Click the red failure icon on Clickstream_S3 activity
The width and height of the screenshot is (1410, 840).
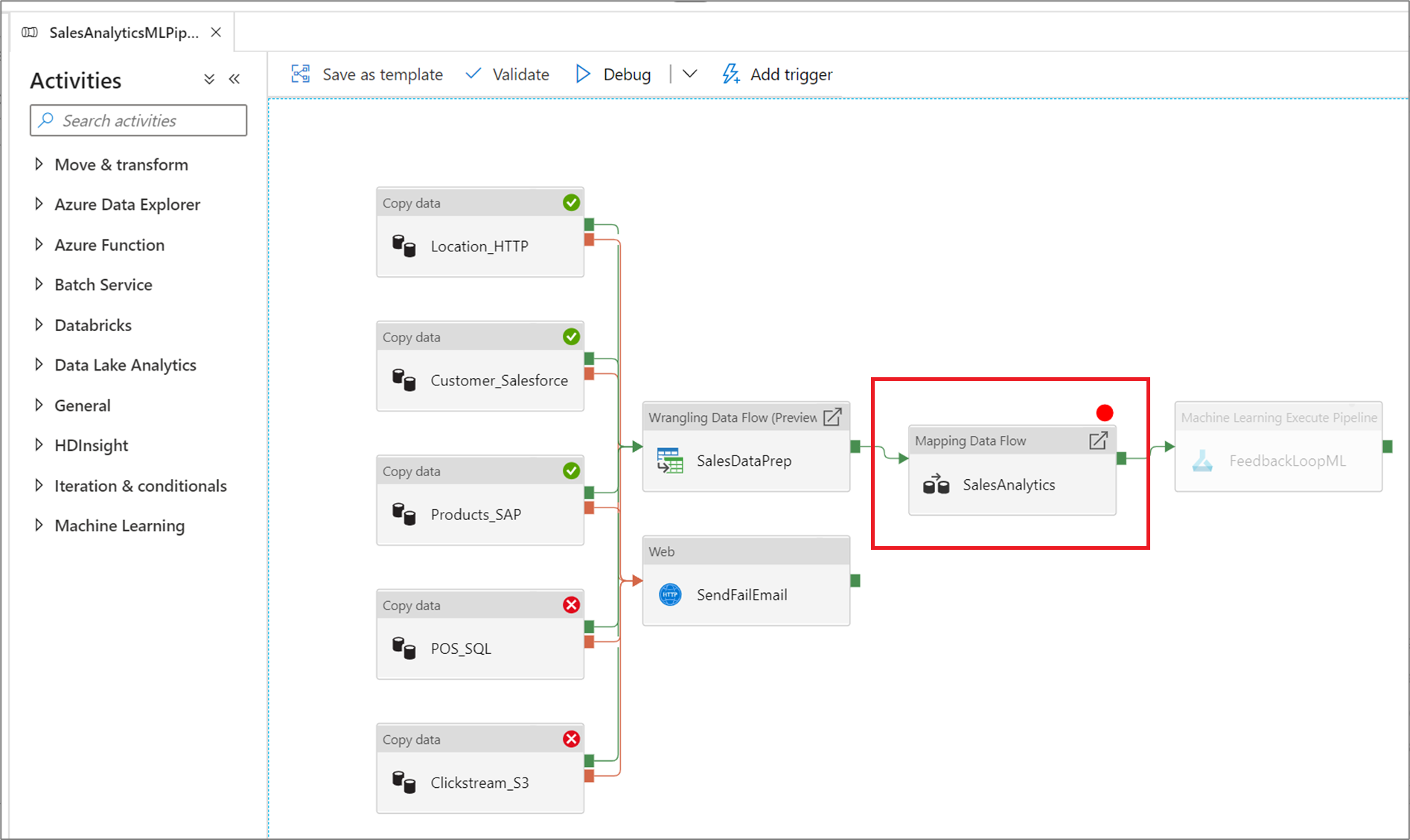pyautogui.click(x=570, y=738)
